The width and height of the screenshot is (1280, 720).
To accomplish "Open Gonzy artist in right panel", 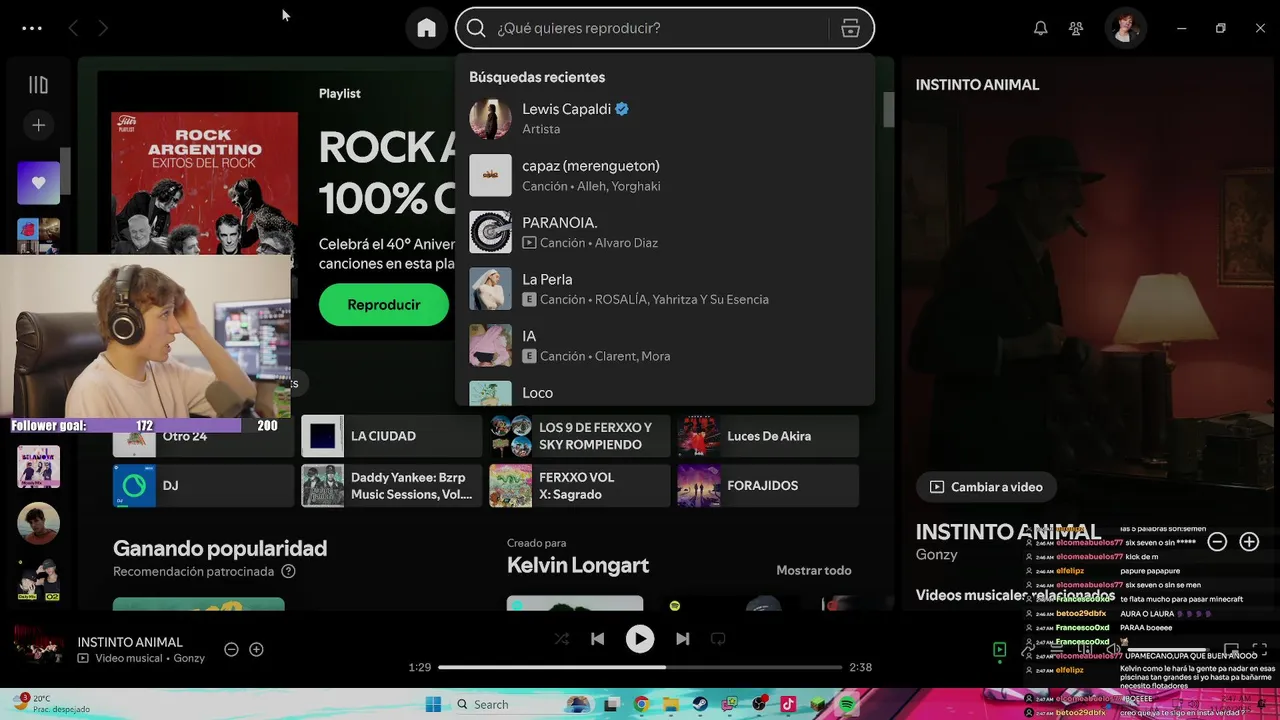I will pyautogui.click(x=936, y=555).
